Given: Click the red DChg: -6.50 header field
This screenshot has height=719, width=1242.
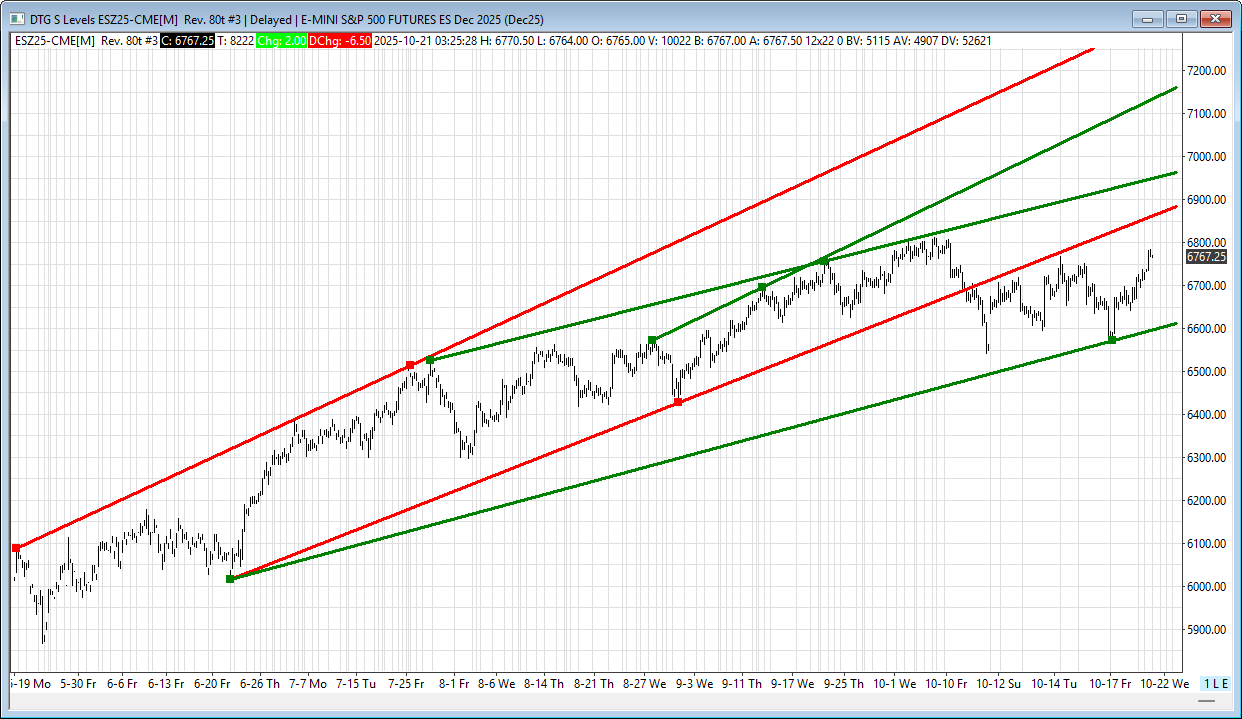Looking at the screenshot, I should [x=340, y=41].
